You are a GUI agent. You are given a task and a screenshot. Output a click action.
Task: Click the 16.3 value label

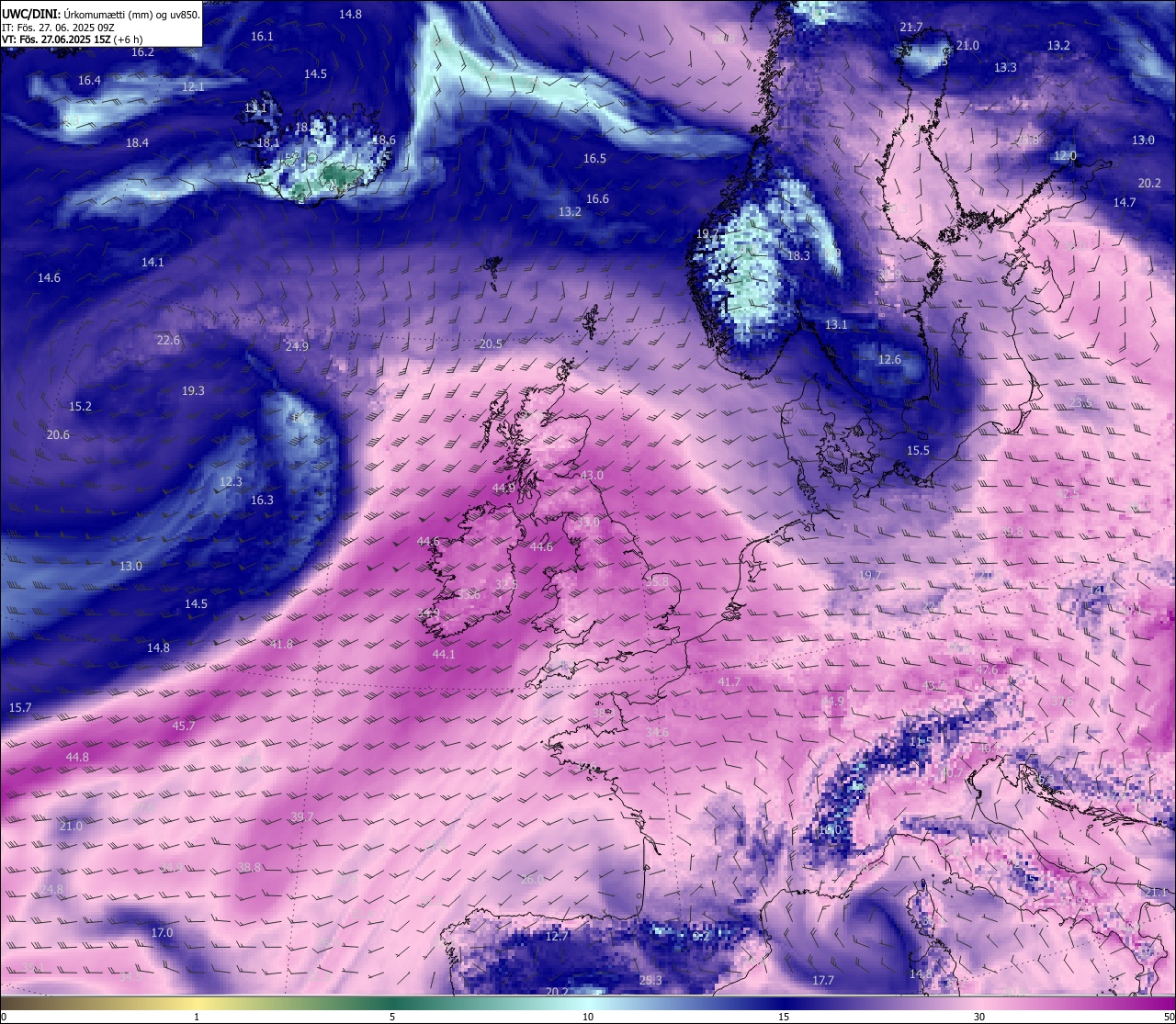tap(262, 501)
